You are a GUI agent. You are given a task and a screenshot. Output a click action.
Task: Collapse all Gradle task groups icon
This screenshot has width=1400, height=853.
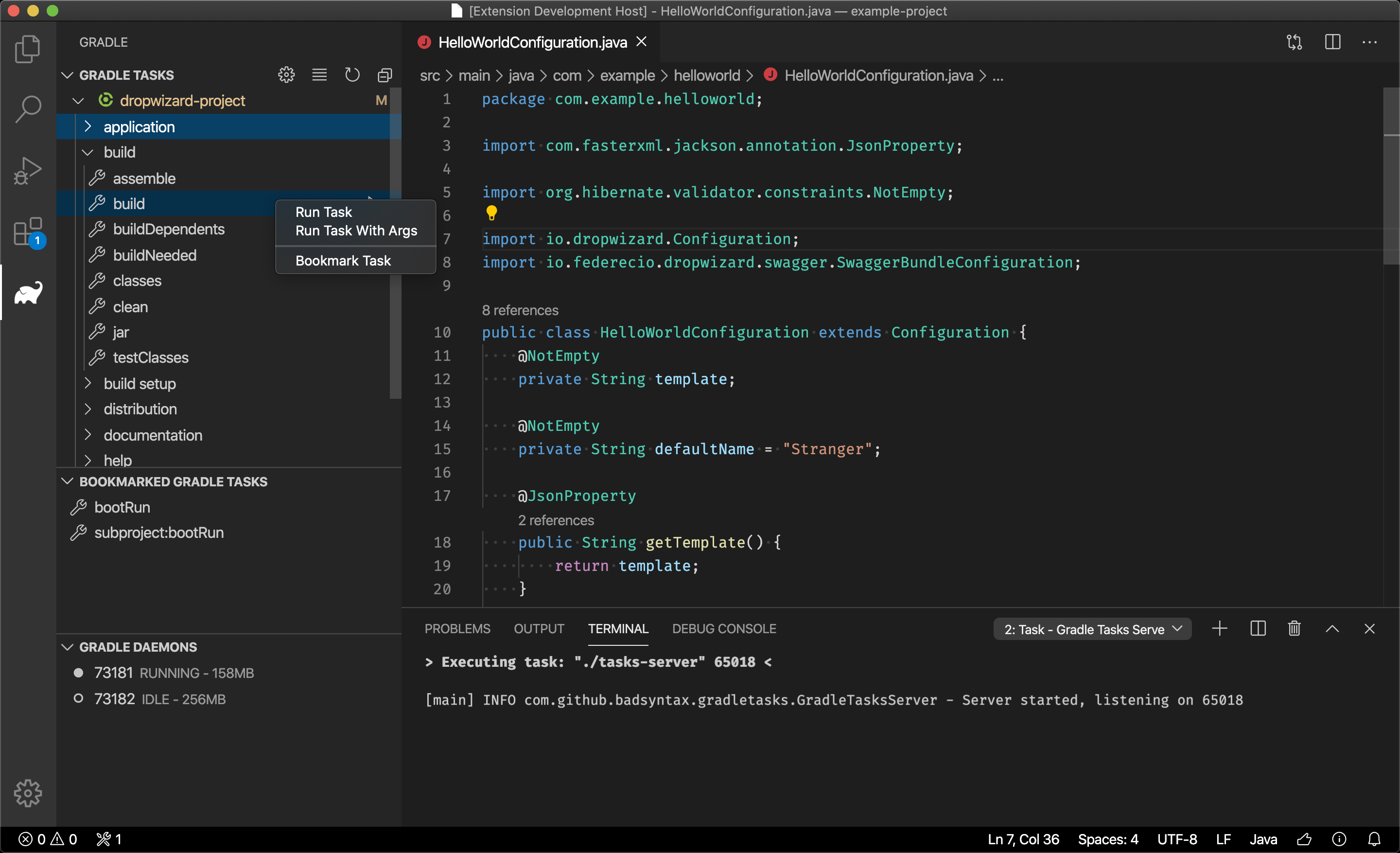click(x=385, y=74)
